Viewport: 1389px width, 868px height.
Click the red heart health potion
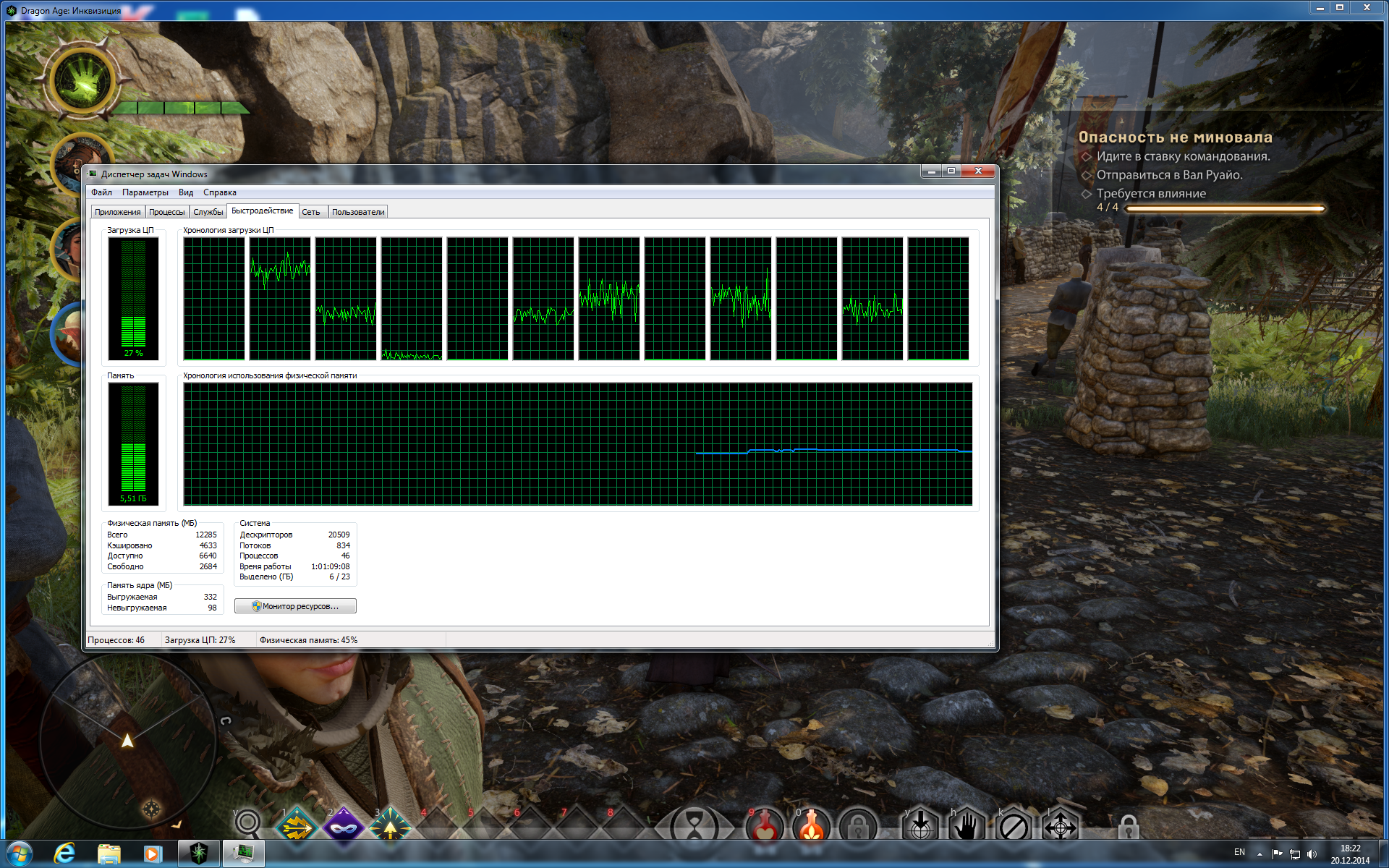click(765, 827)
